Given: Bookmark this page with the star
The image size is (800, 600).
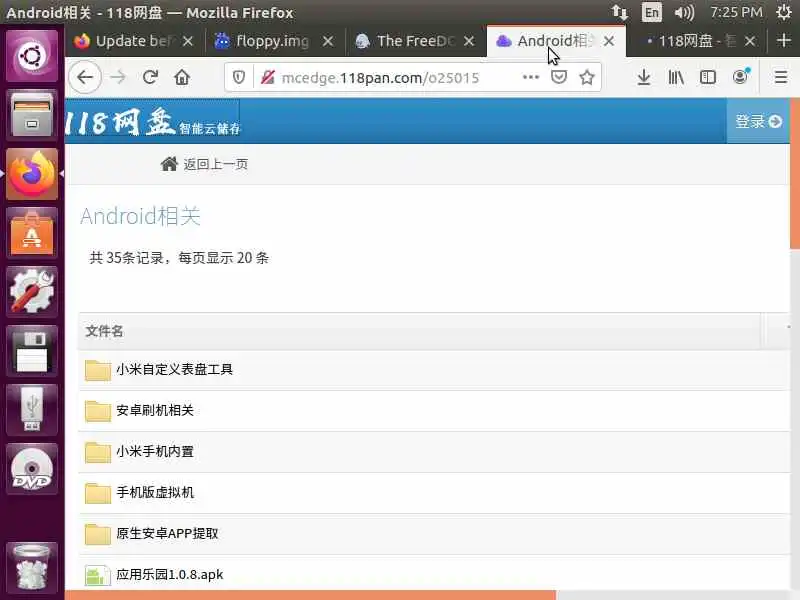Looking at the screenshot, I should coord(587,78).
